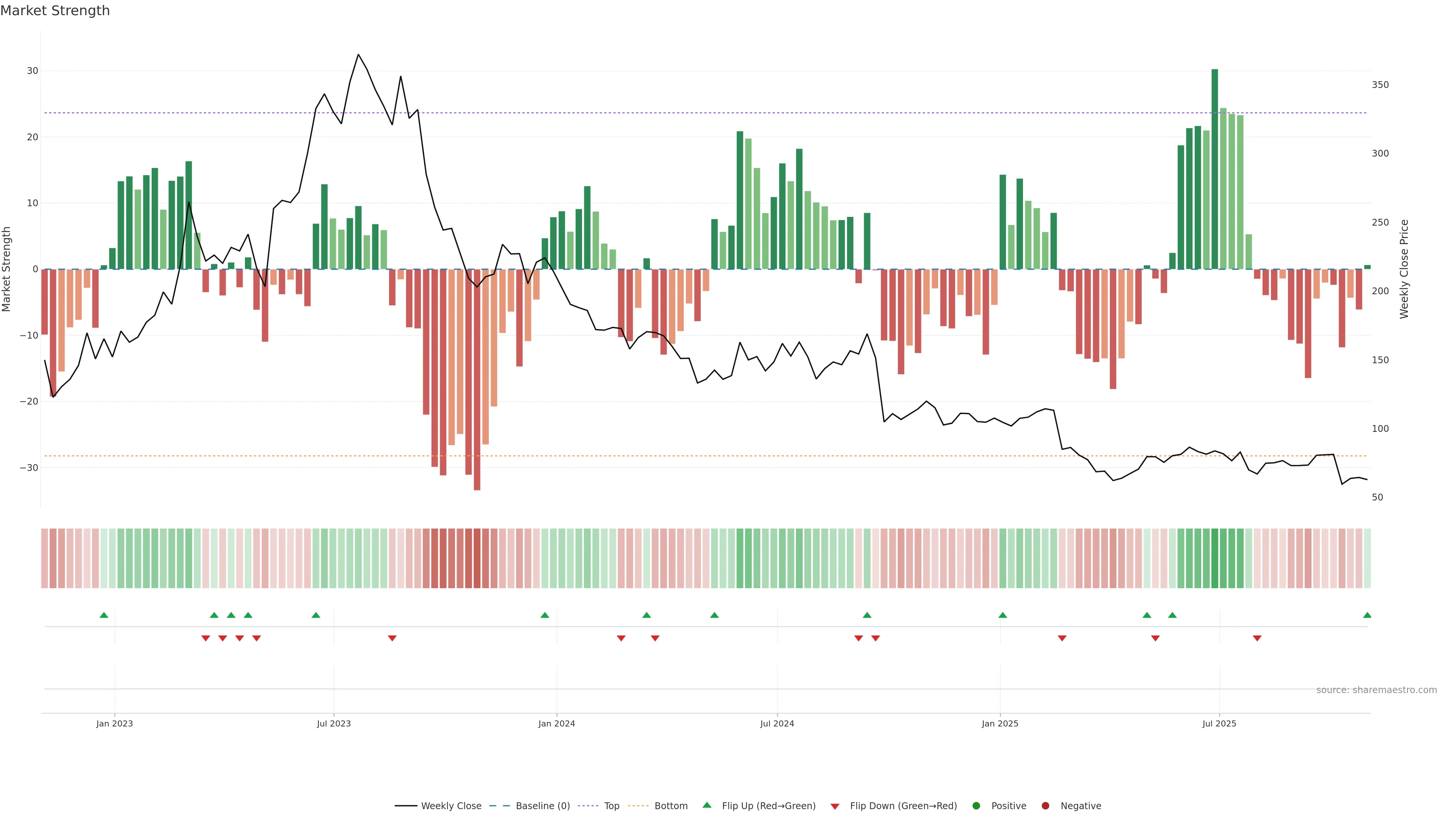Click Flip Down red triangle legend icon
The width and height of the screenshot is (1456, 819).
(x=835, y=806)
